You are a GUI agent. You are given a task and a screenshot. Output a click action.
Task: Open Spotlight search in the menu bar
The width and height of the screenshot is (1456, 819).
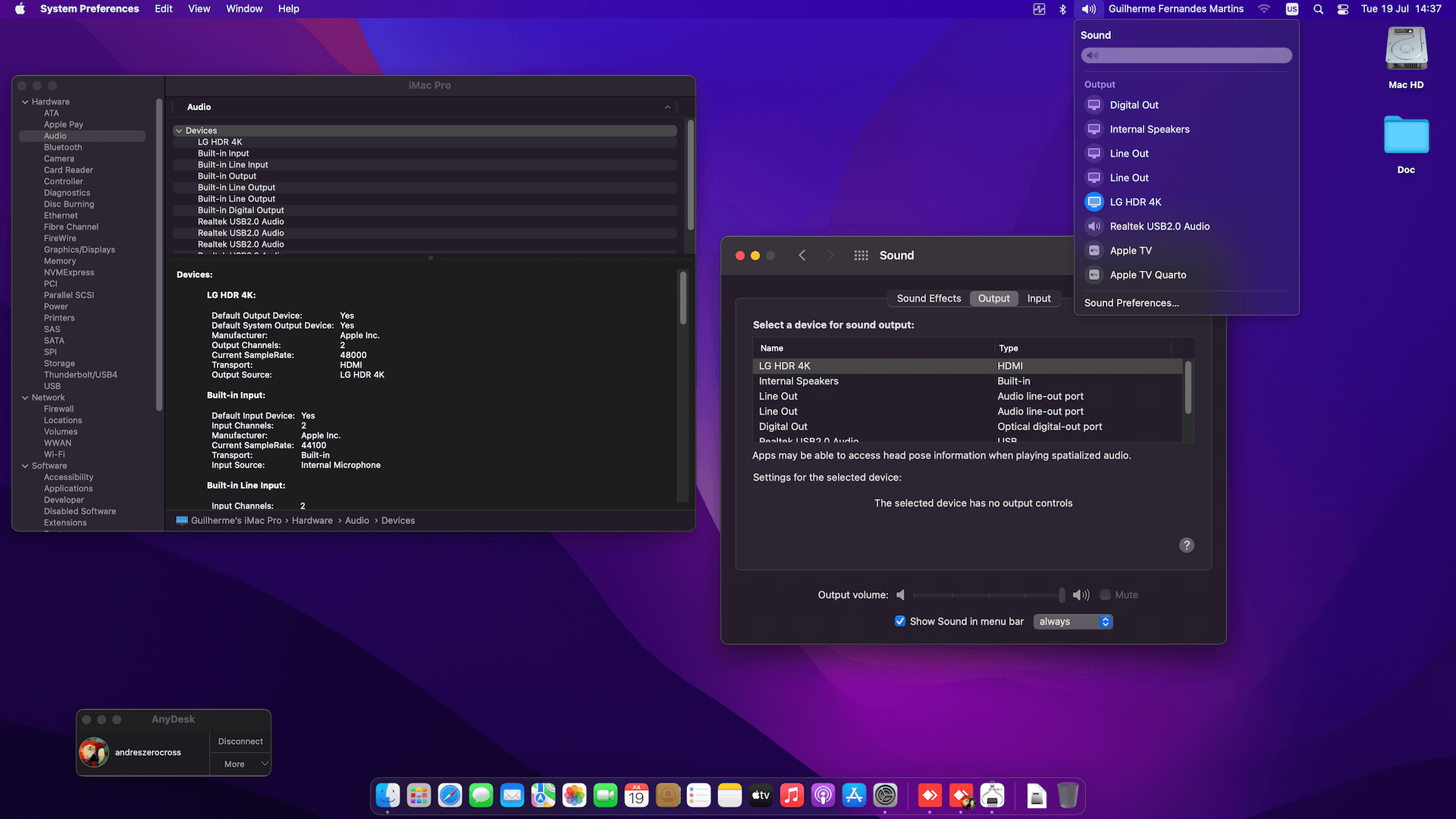pyautogui.click(x=1318, y=9)
